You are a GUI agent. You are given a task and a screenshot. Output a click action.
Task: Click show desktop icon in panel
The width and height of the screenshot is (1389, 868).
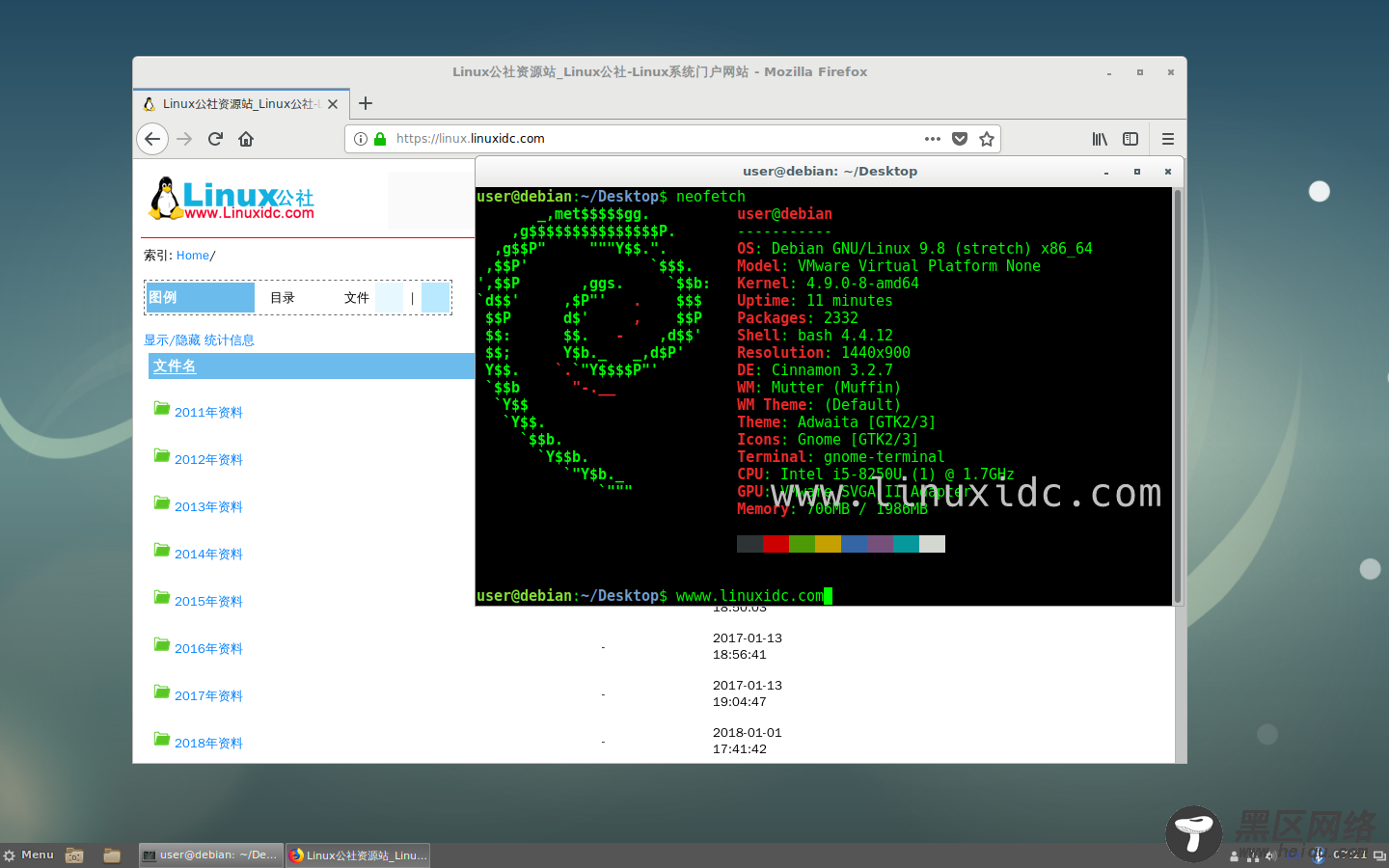74,855
